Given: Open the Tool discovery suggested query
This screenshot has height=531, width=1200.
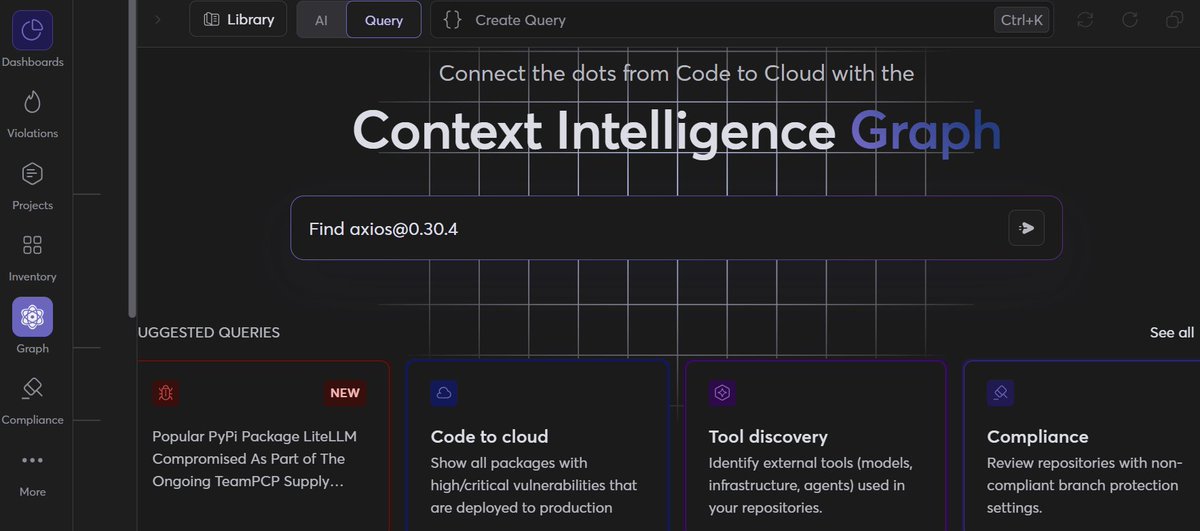Looking at the screenshot, I should point(815,446).
